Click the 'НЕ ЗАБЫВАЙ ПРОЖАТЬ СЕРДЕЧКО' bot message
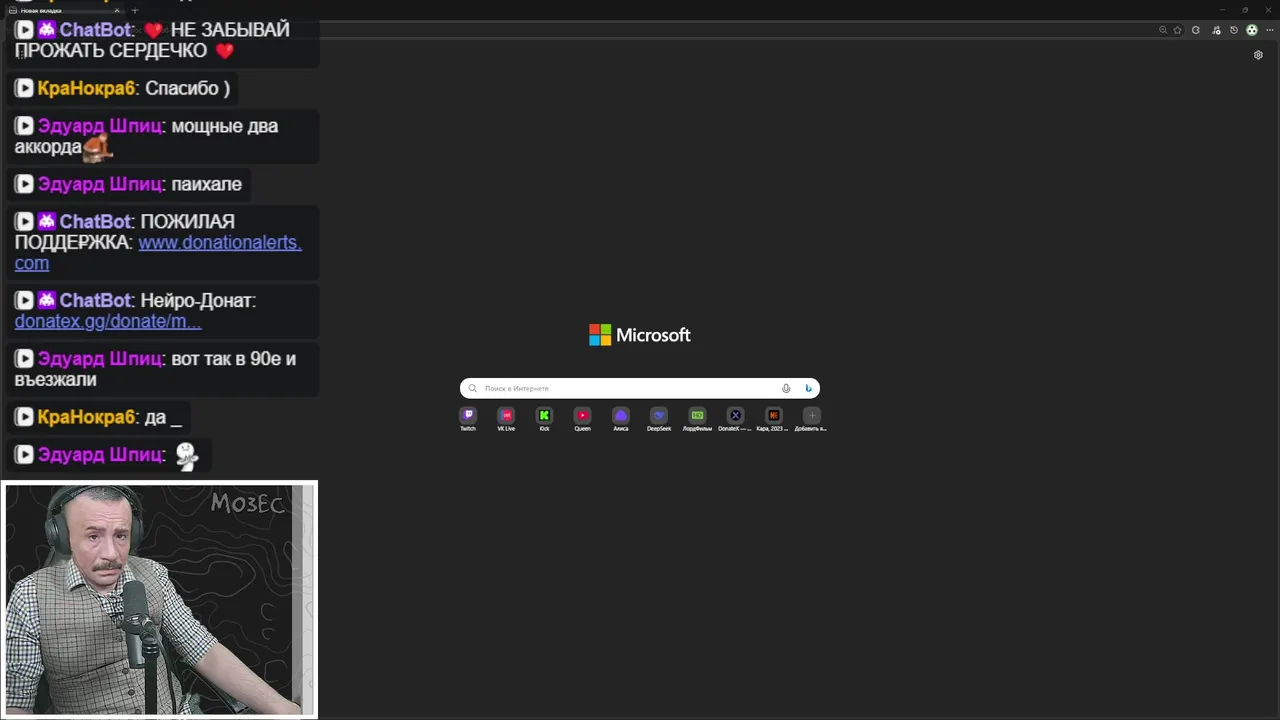The image size is (1280, 720). click(x=163, y=40)
